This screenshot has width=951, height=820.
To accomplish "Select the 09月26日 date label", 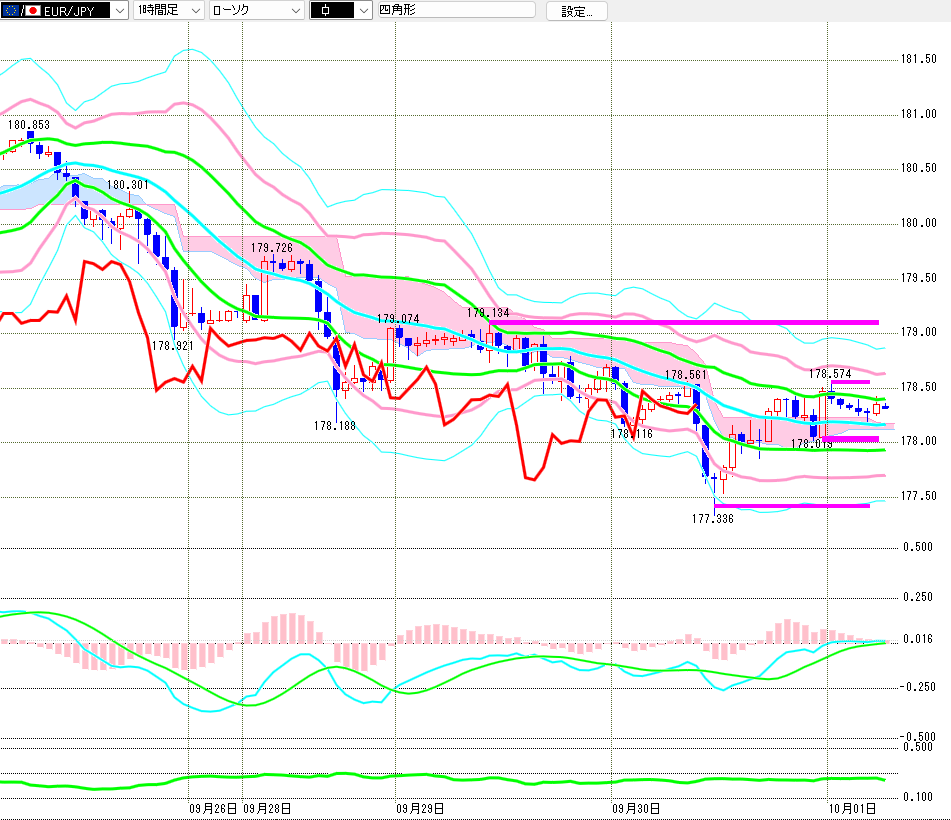I will point(213,808).
